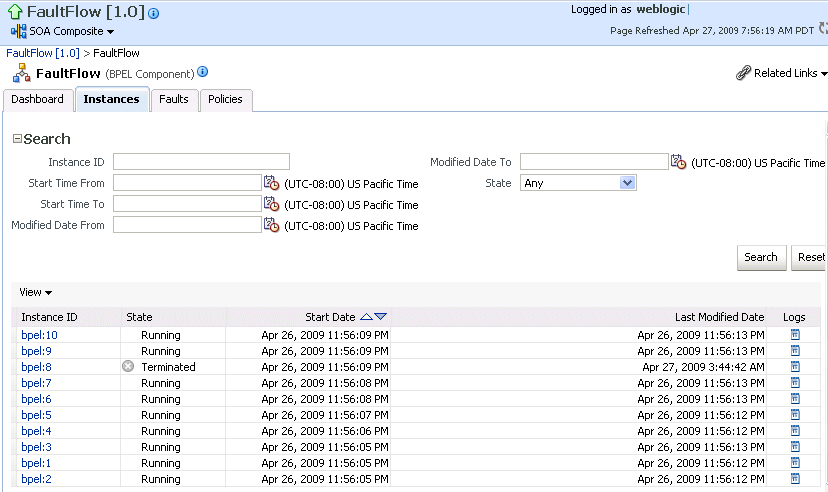The image size is (828, 492).
Task: Click the Terminated status icon for bpel:8
Action: (128, 366)
